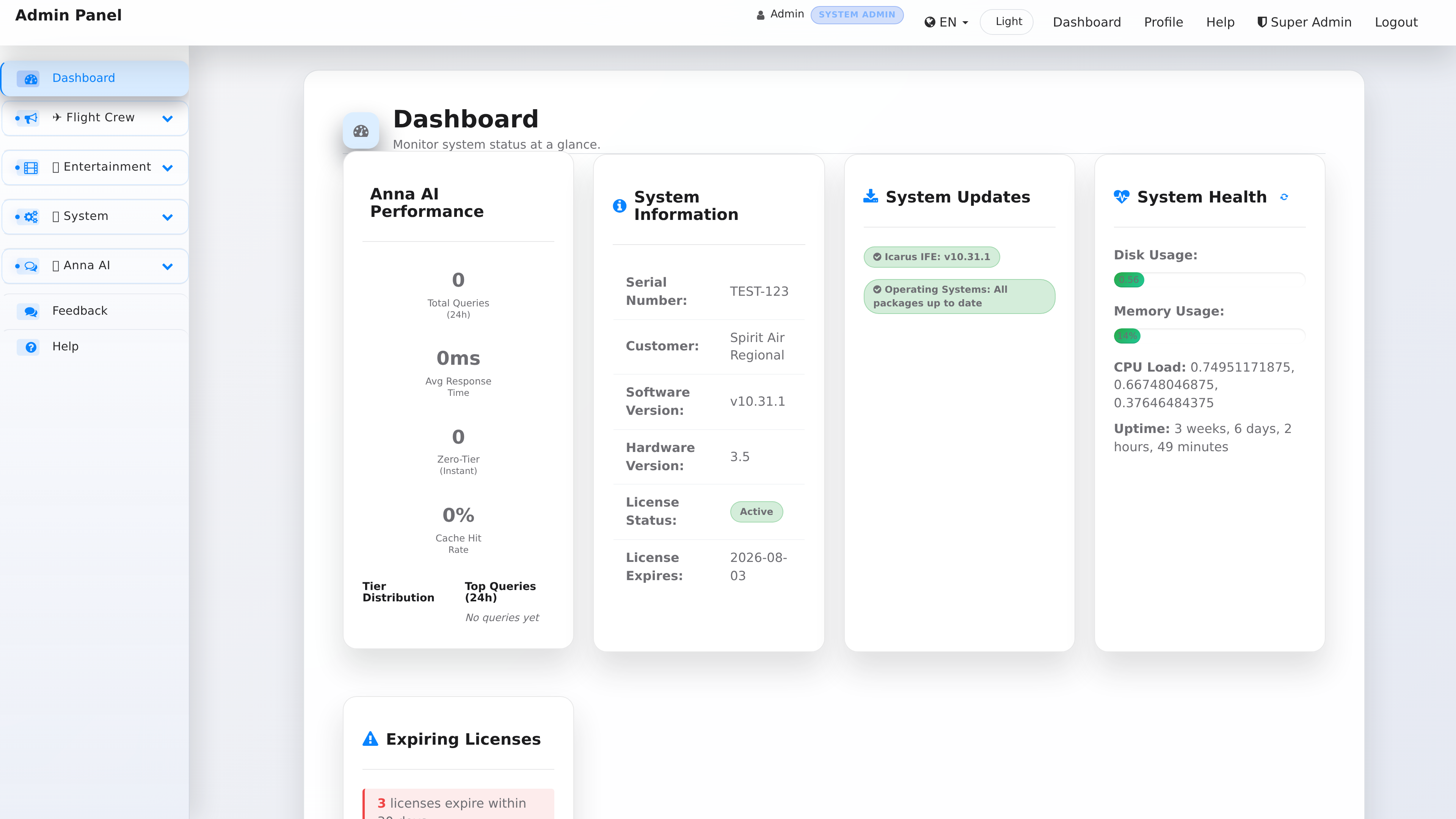1456x819 pixels.
Task: Click the software version v10.31.1 value
Action: point(758,402)
